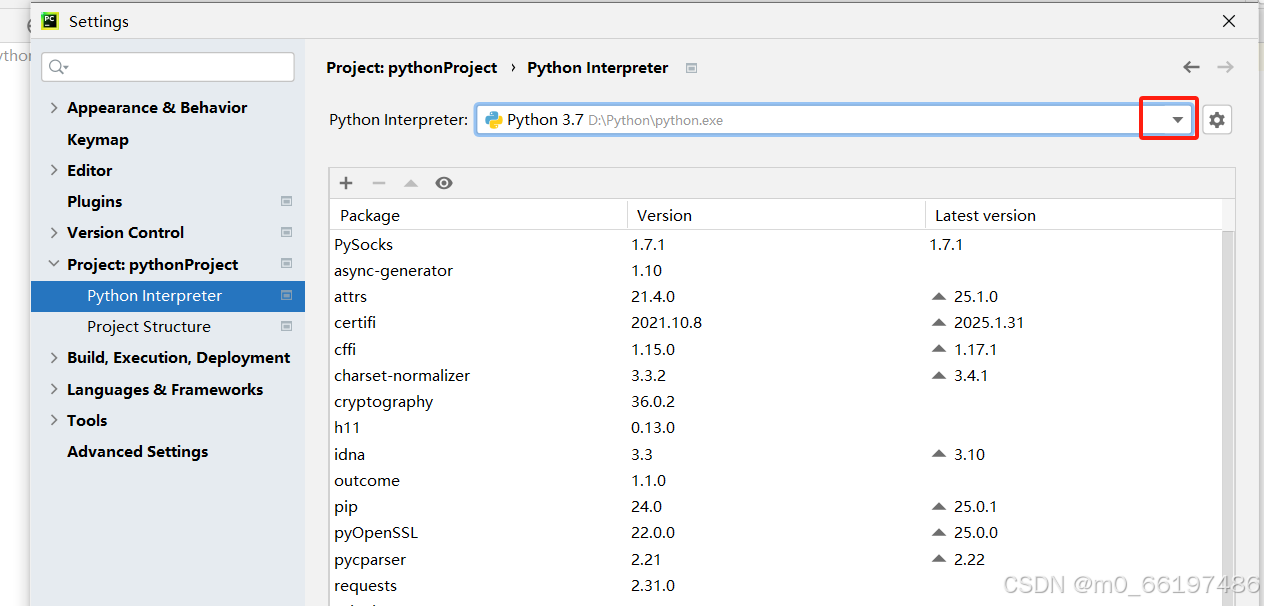Viewport: 1264px width, 606px height.
Task: Click the gear icon next to interpreter
Action: (x=1216, y=120)
